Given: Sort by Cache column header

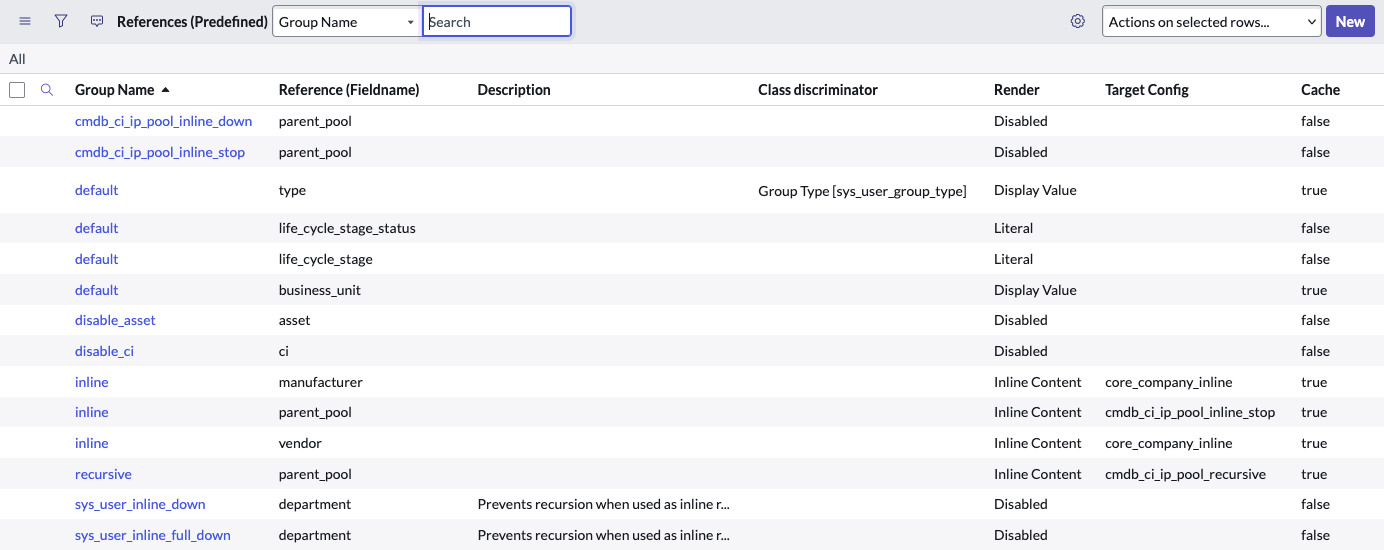Looking at the screenshot, I should 1320,90.
